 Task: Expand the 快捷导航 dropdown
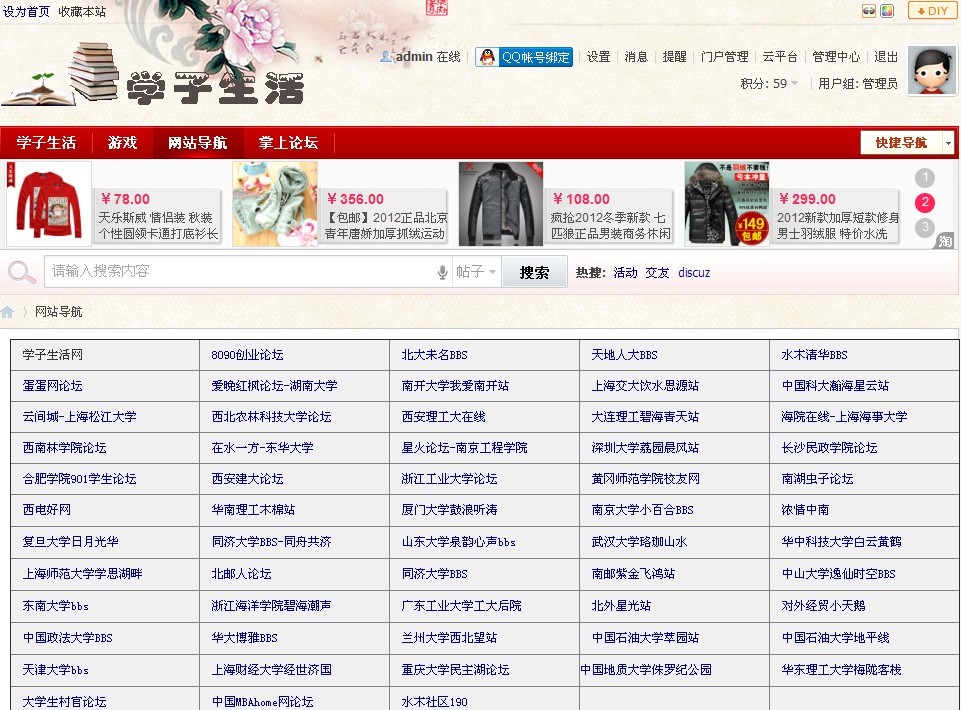pos(904,142)
